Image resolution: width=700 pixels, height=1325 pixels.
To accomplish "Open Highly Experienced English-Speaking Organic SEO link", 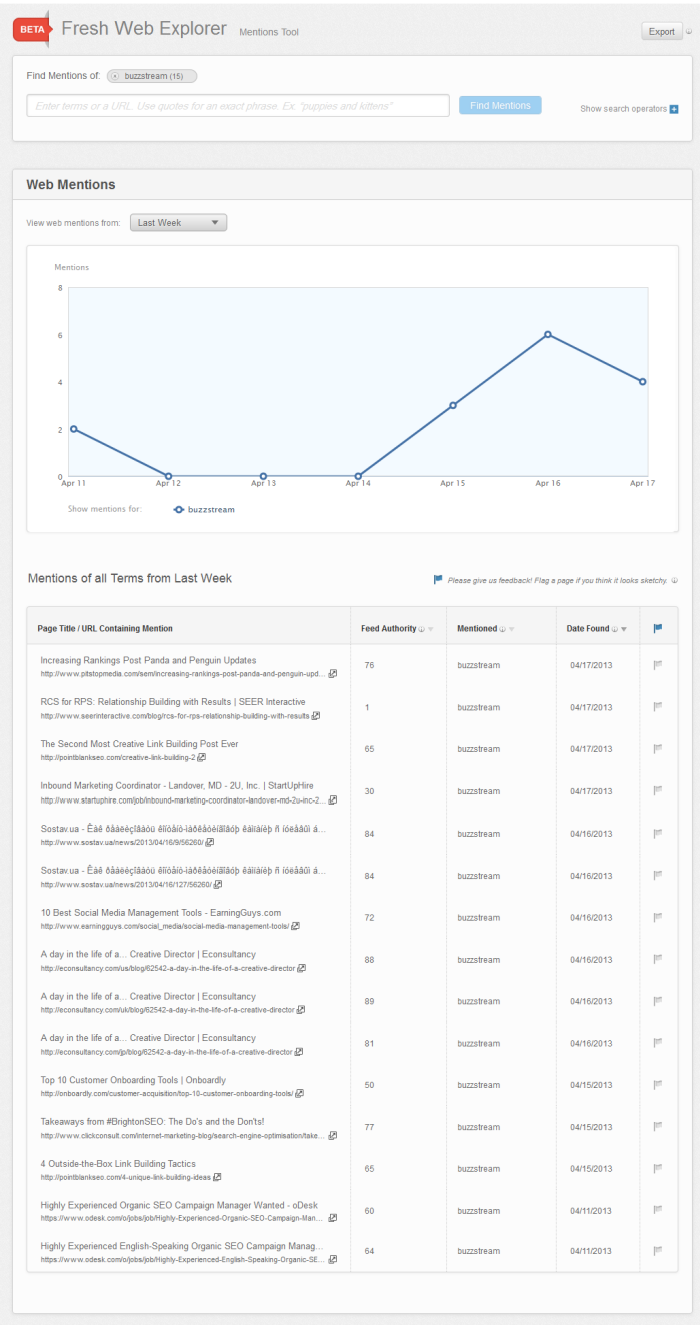I will click(x=182, y=1248).
